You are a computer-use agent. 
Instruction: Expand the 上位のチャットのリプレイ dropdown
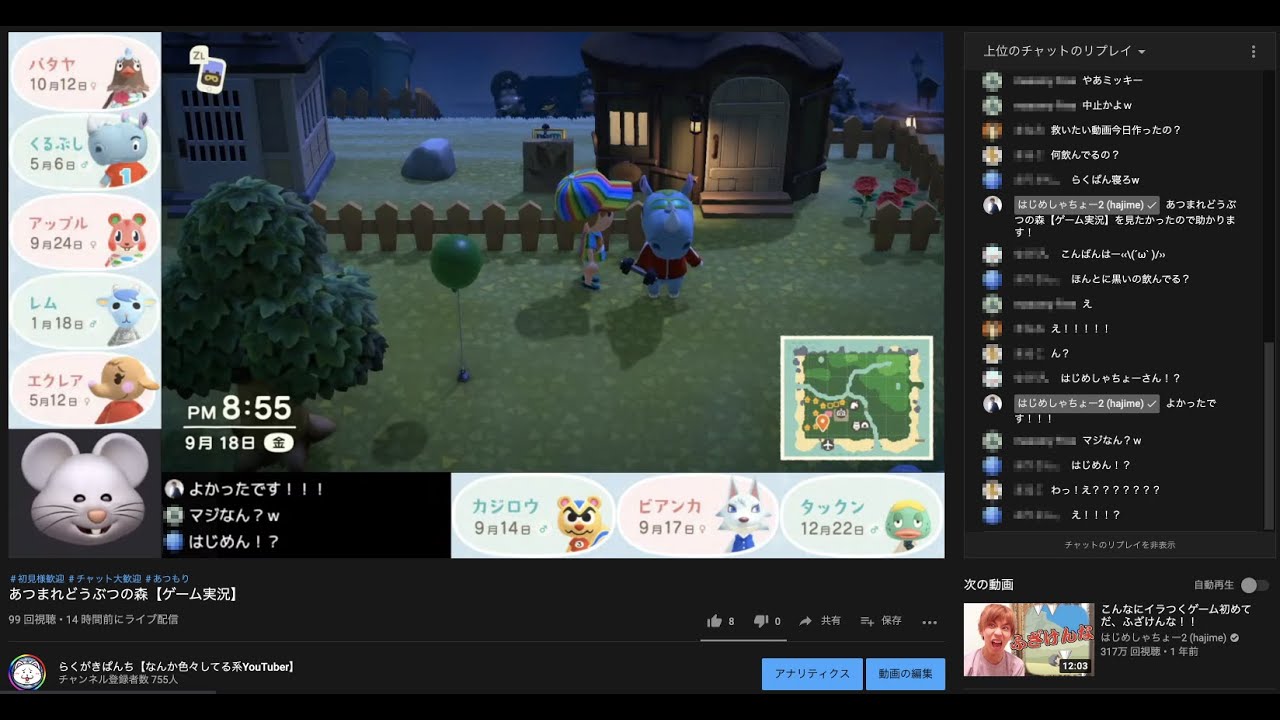(x=1064, y=51)
